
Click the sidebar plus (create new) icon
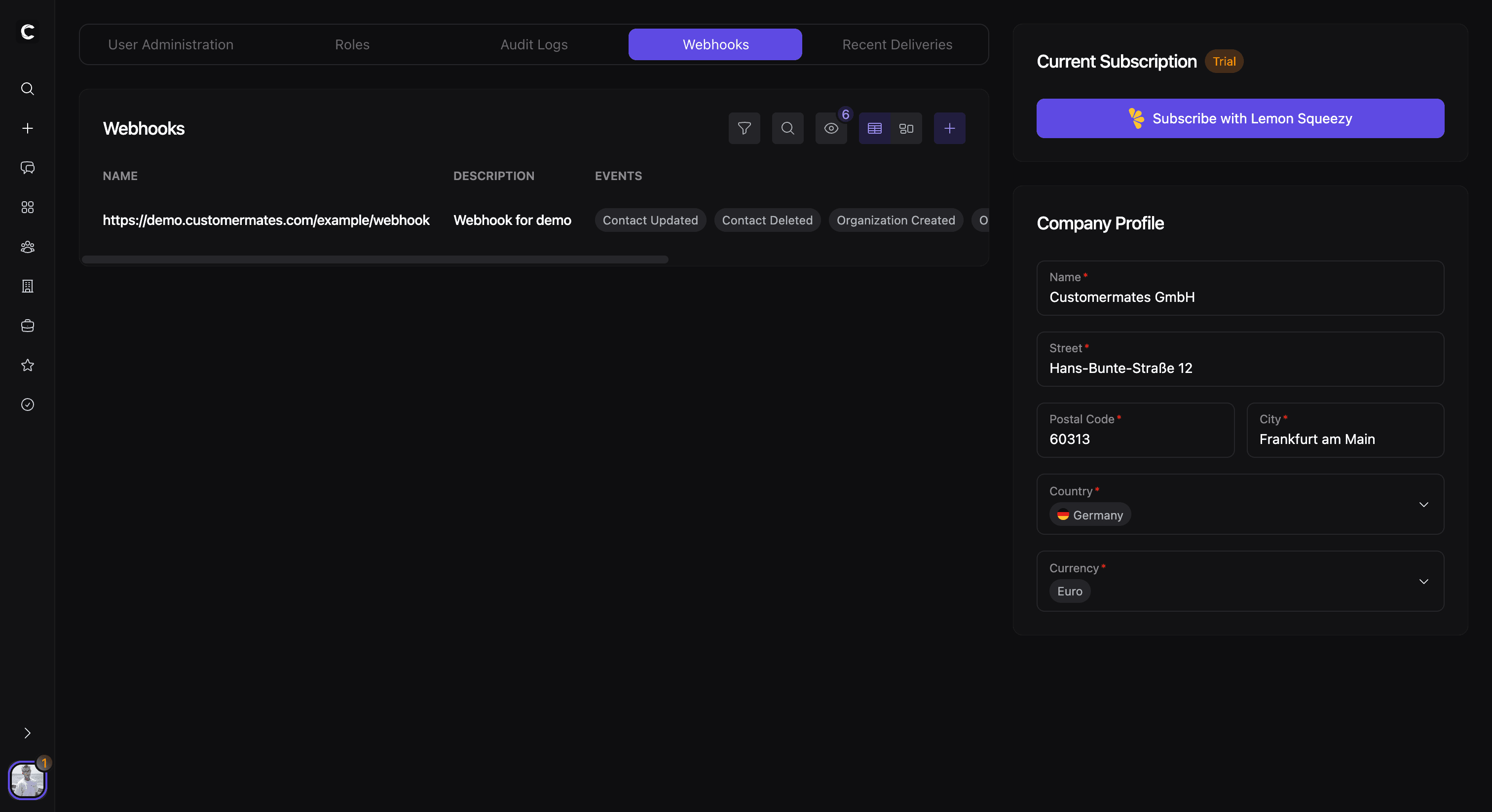click(27, 128)
